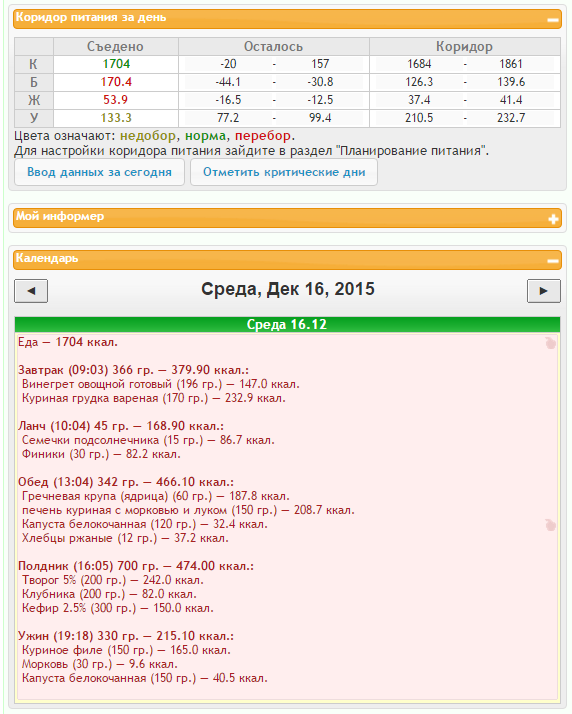
Task: Click apple icon beside Капуста белокочанная 120 гр
Action: click(x=551, y=525)
